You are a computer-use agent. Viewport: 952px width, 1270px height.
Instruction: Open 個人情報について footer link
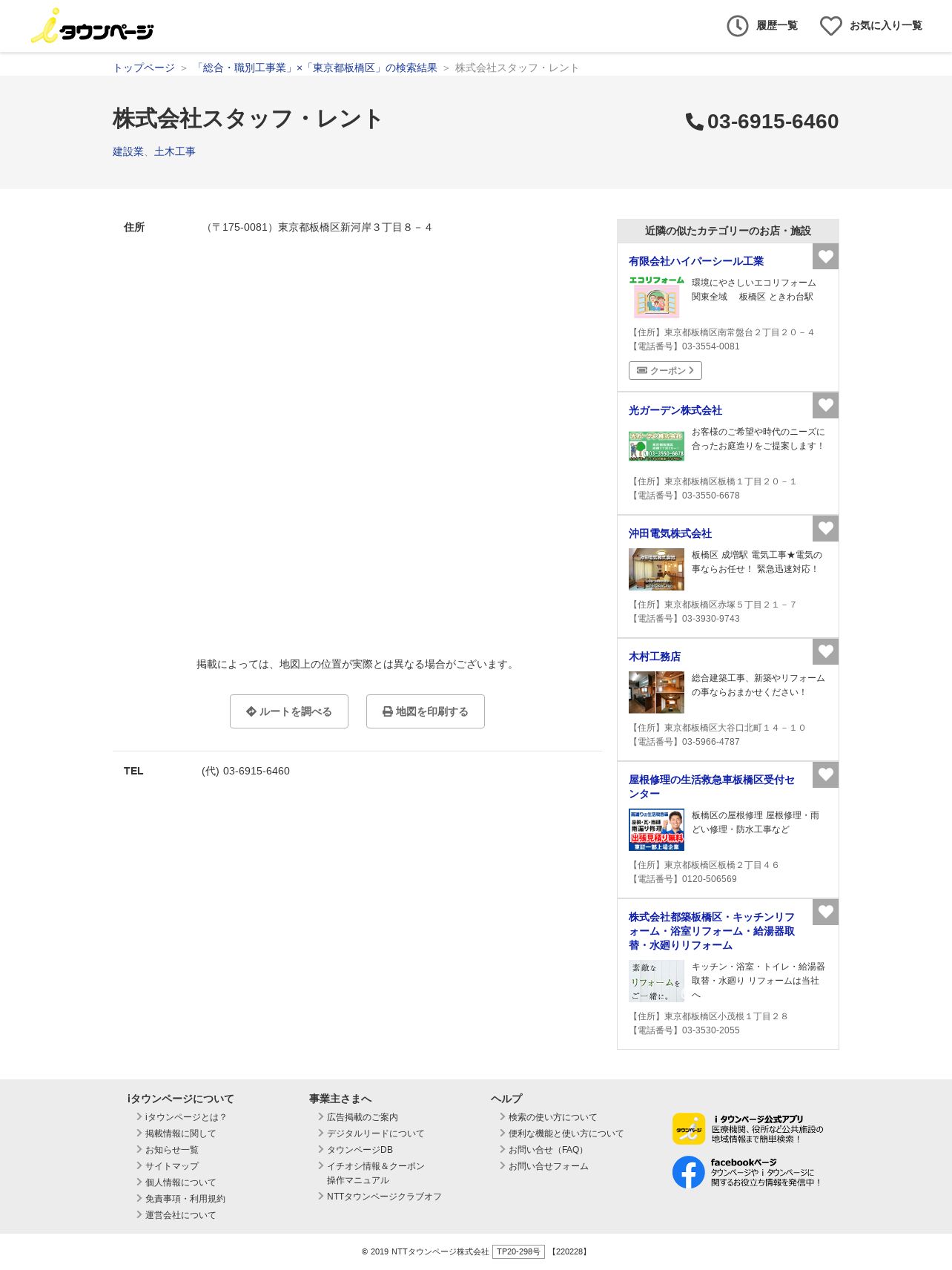tap(181, 1182)
